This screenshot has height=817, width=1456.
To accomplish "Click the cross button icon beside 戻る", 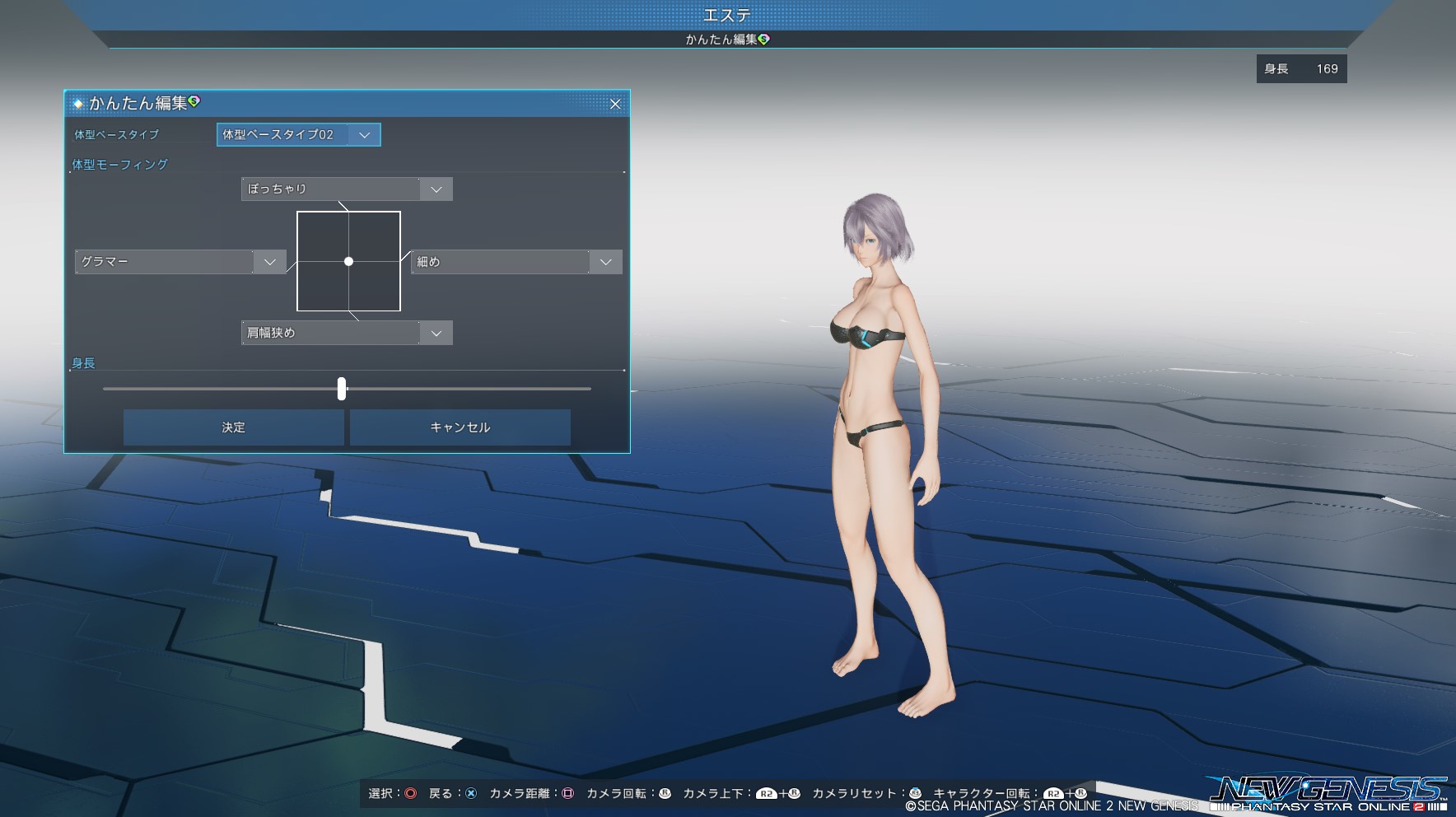I will 471,793.
